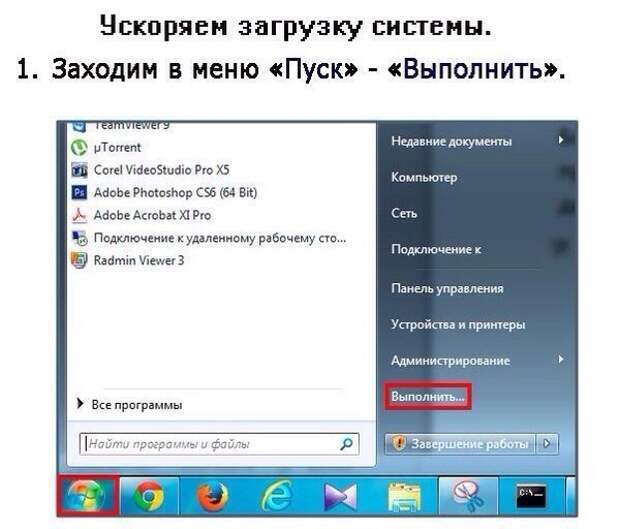Click the Найти программы и файлы search field
The image size is (620, 529).
[219, 444]
